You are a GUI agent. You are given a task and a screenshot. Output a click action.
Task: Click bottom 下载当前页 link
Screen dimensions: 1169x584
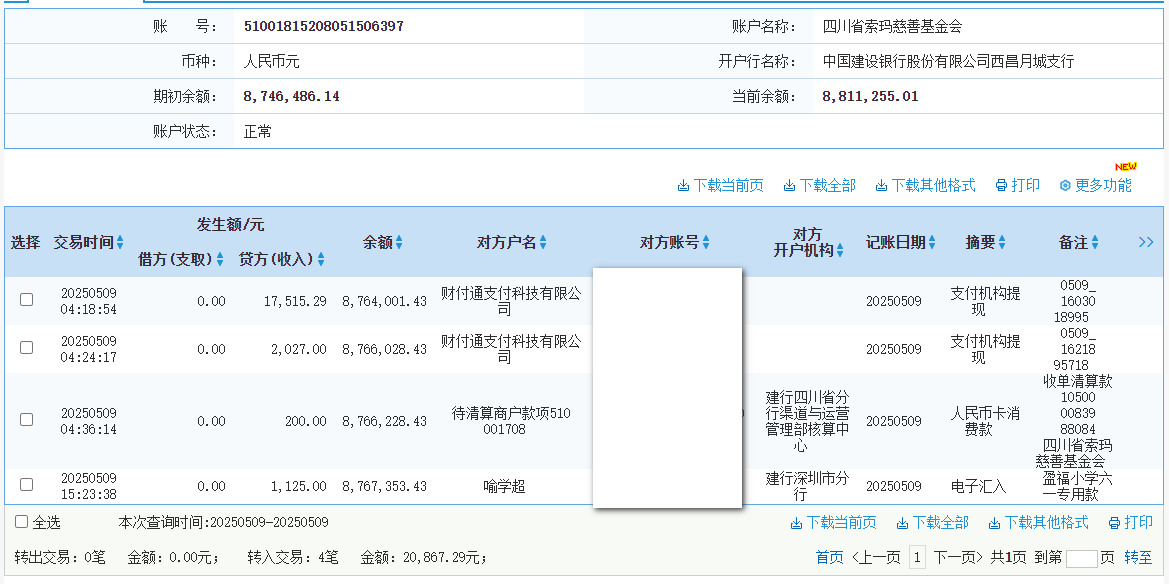[834, 522]
